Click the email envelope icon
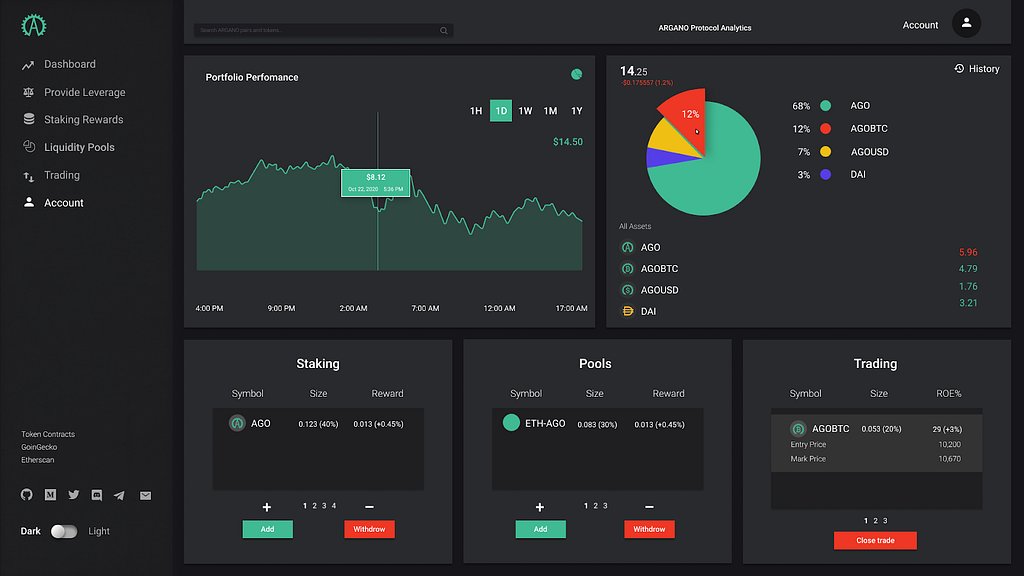Viewport: 1024px width, 576px height. tap(146, 496)
